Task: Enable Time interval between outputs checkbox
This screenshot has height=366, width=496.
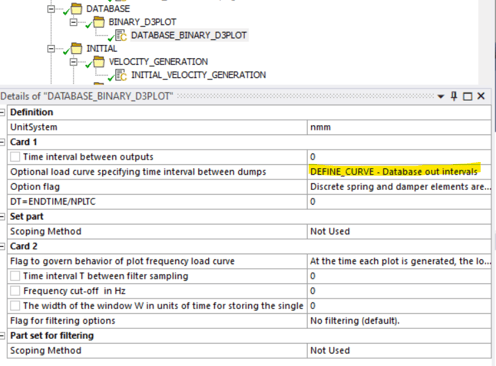Action: click(x=15, y=157)
